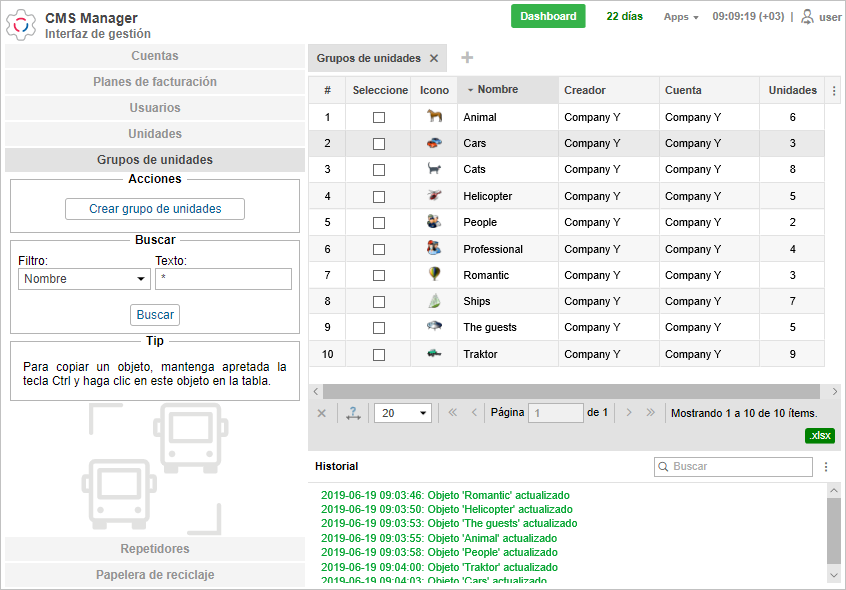The image size is (846, 590).
Task: Open the table column options menu
Action: (x=835, y=90)
